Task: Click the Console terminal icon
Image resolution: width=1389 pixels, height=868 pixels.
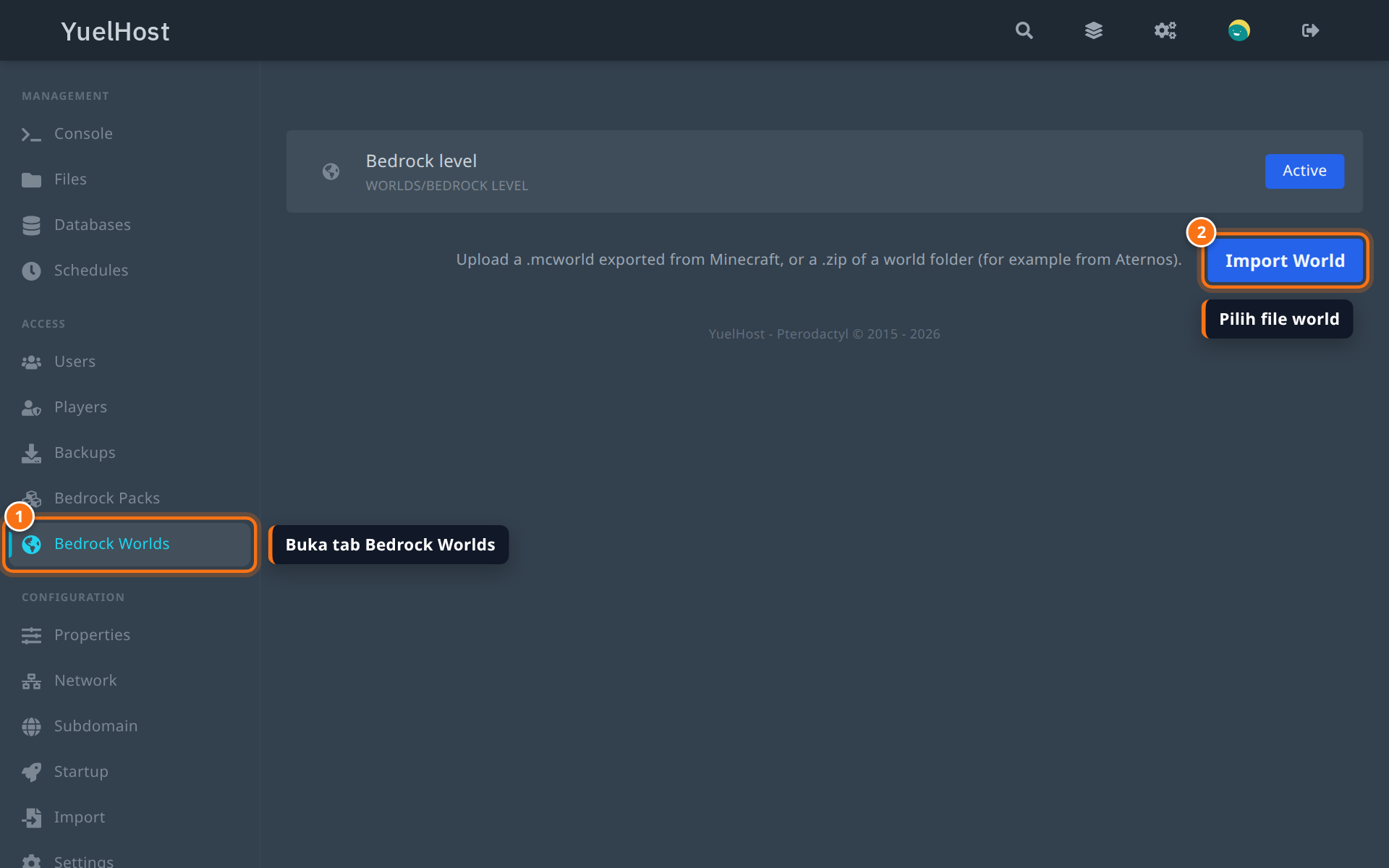Action: point(31,135)
